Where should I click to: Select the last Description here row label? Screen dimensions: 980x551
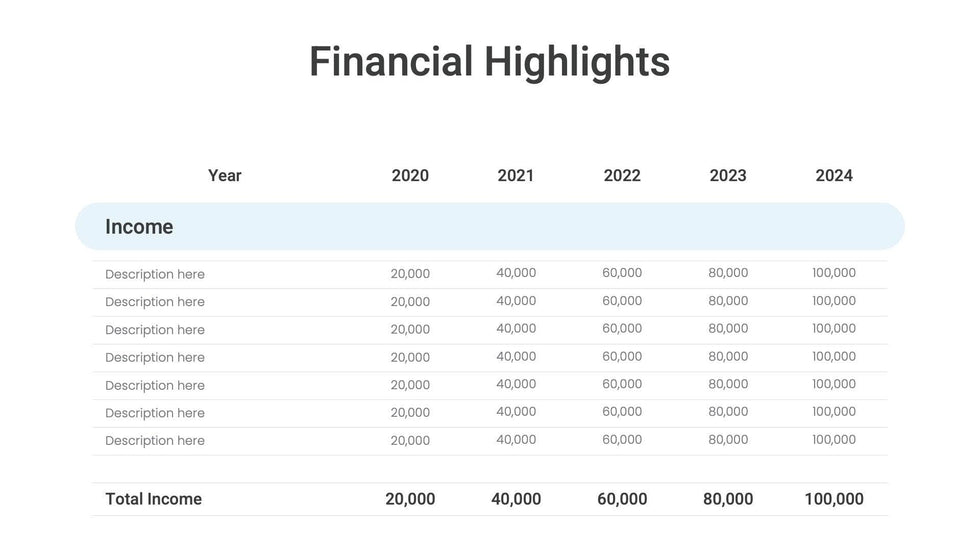(x=155, y=440)
